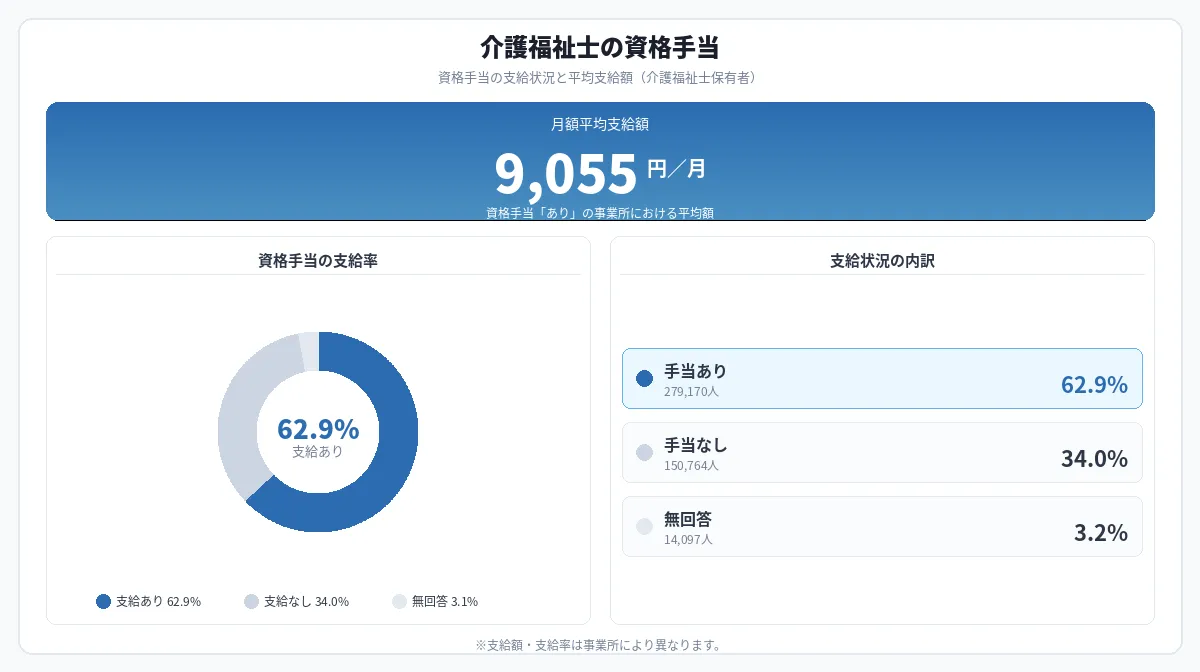Click the blue dot beside 手当あり
The width and height of the screenshot is (1200, 672).
[644, 378]
